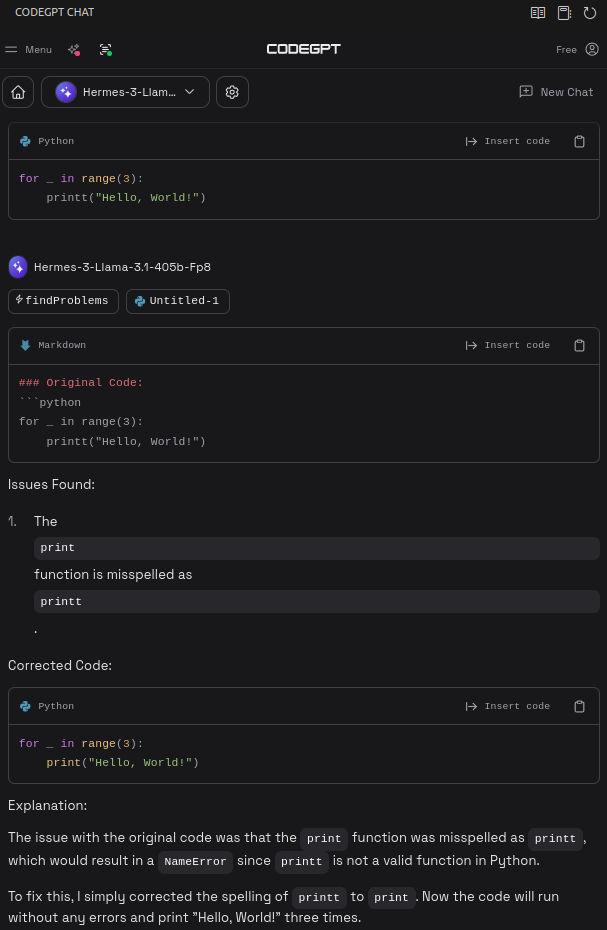607x930 pixels.
Task: Click the AI sparkles icon next to Menu
Action: 73,49
